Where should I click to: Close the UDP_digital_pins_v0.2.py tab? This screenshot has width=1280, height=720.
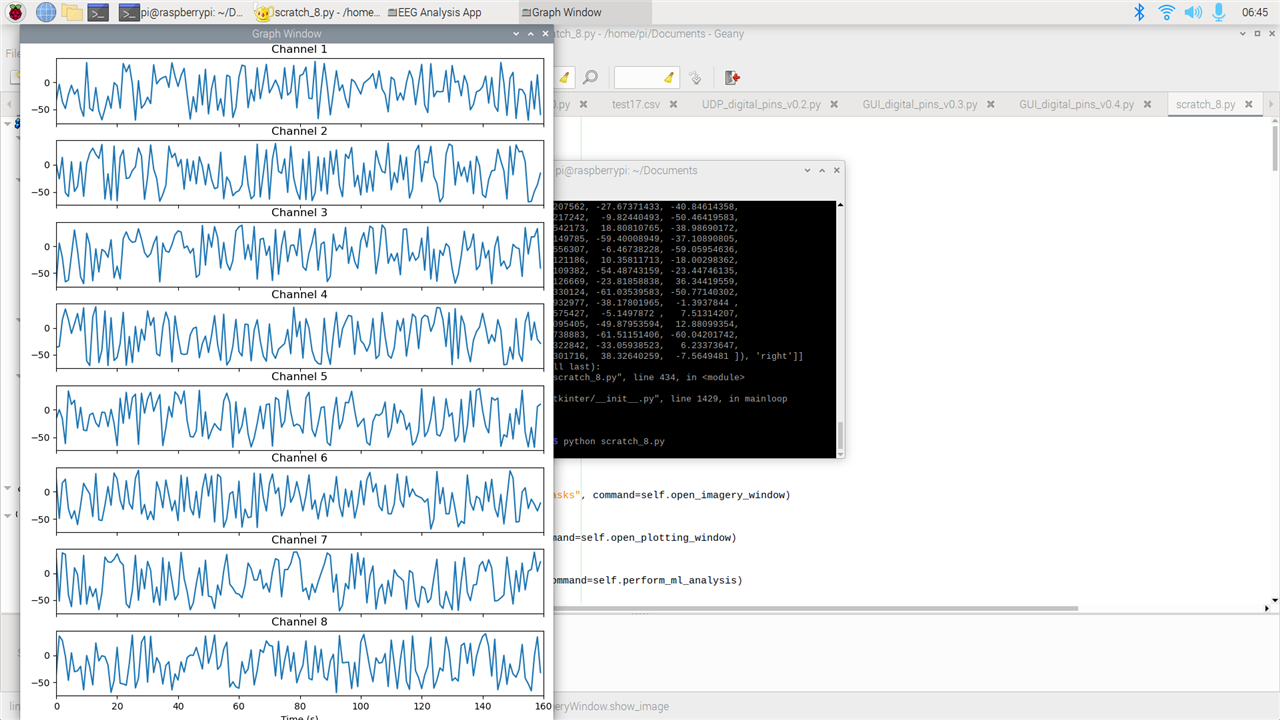coord(832,104)
